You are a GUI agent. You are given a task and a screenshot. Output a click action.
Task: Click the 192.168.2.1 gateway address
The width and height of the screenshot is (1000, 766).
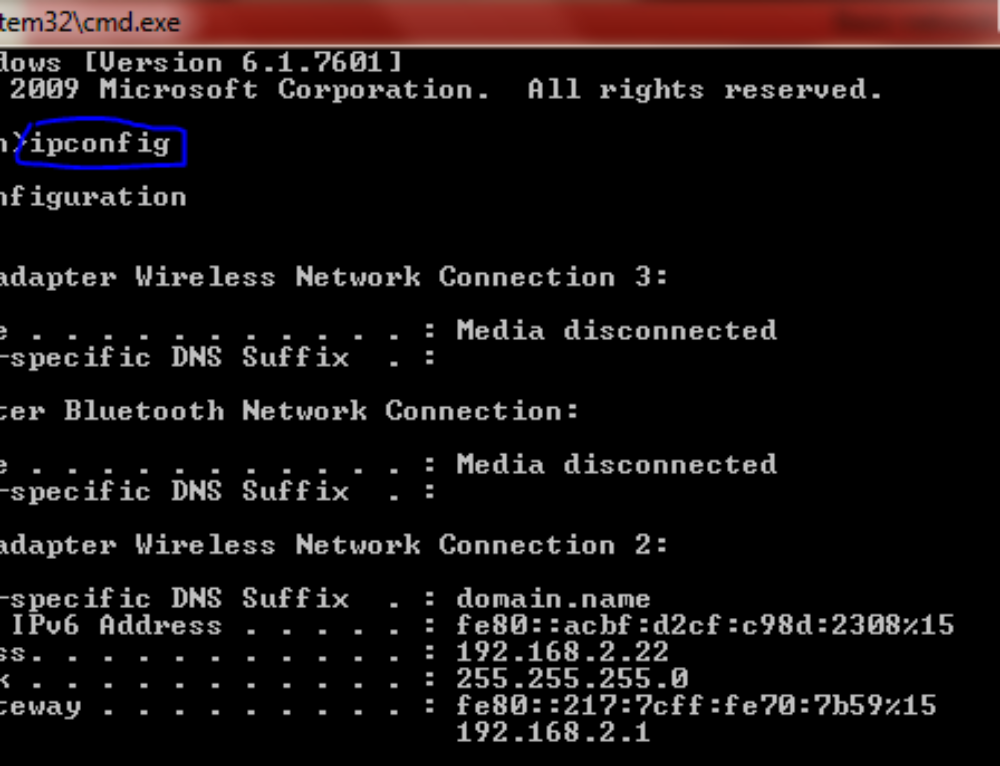click(x=553, y=733)
